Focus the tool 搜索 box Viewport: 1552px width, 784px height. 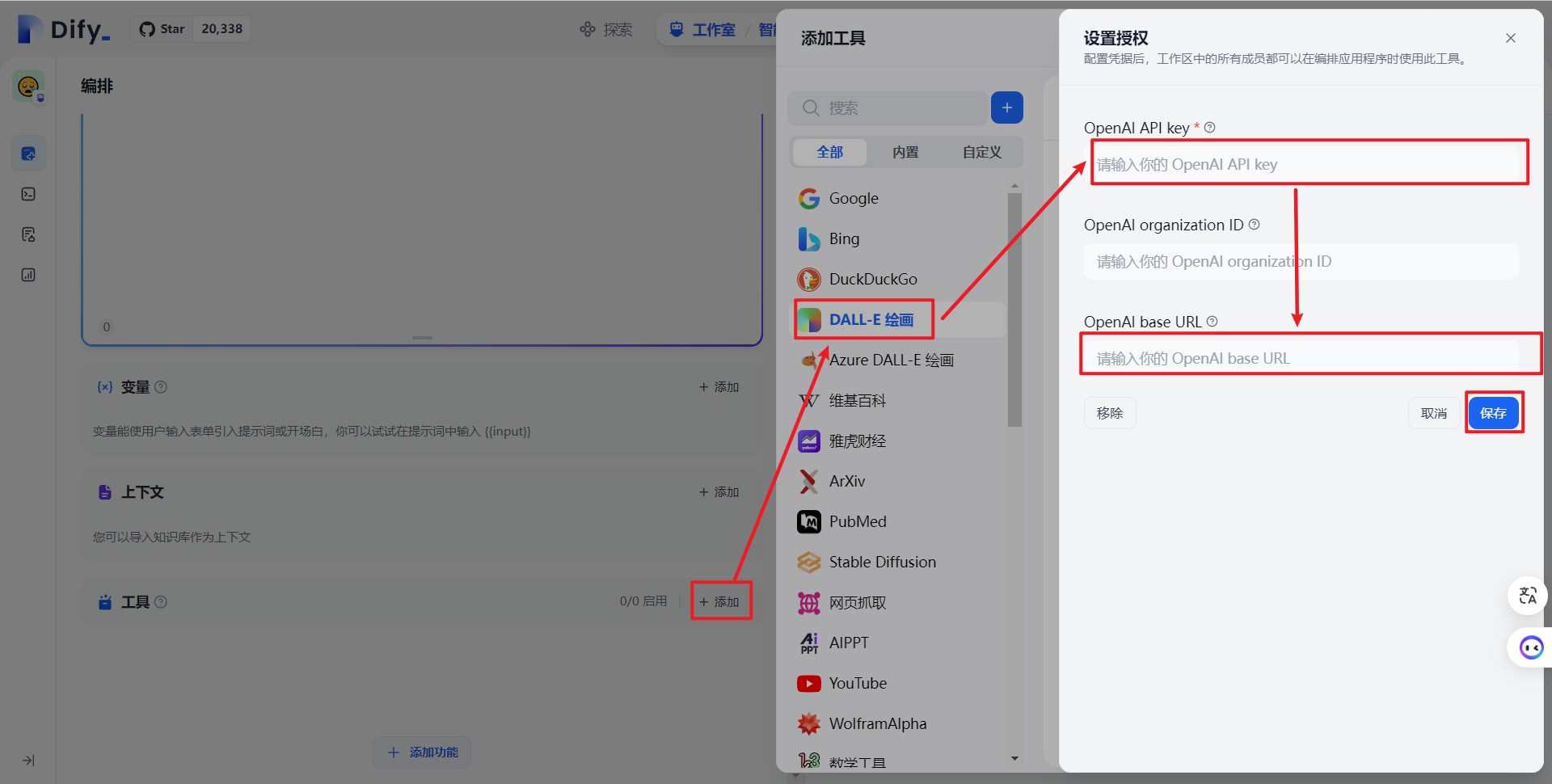point(888,107)
